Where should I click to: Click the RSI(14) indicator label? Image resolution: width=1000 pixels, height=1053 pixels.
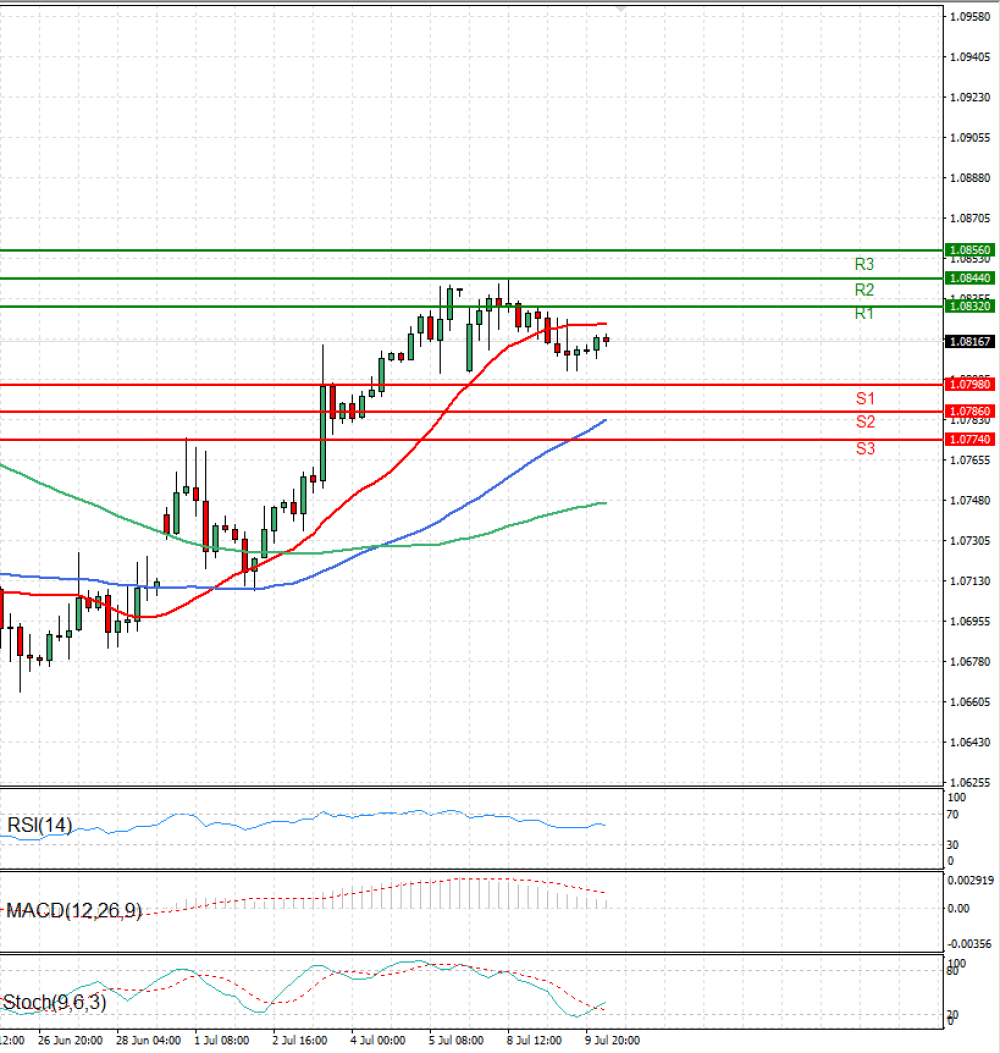(39, 825)
